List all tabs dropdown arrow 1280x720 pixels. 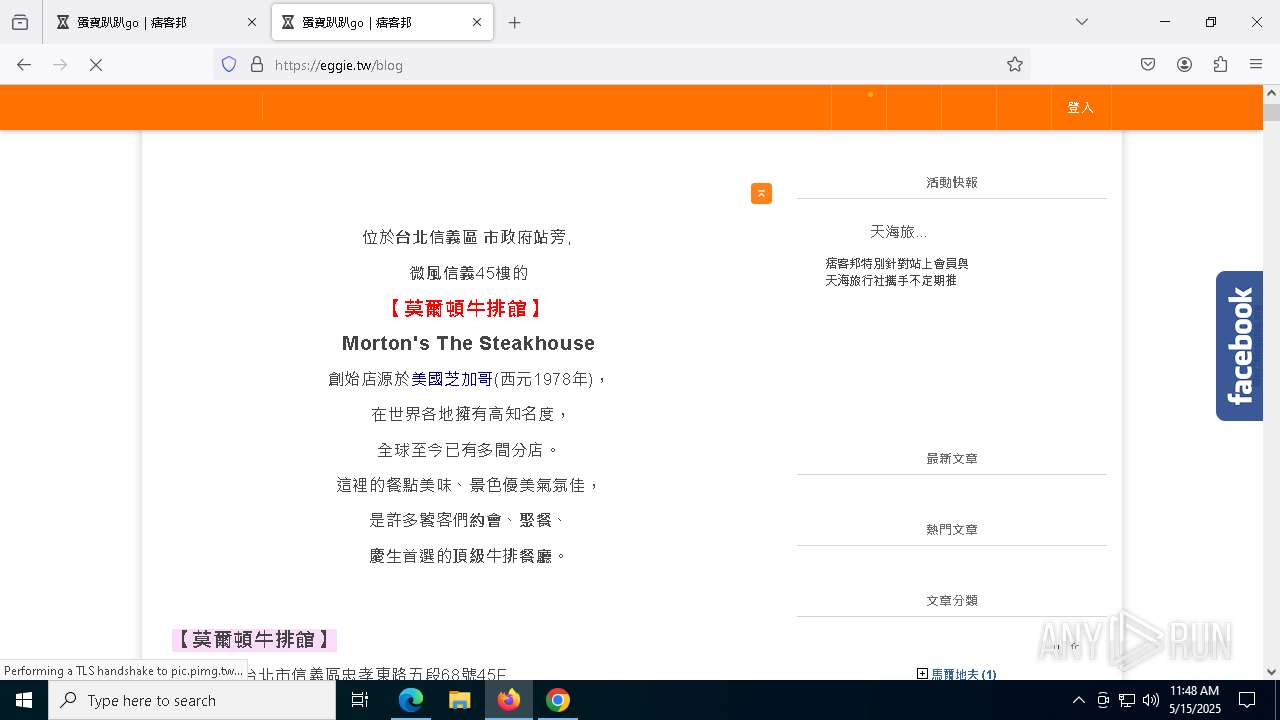[x=1081, y=22]
